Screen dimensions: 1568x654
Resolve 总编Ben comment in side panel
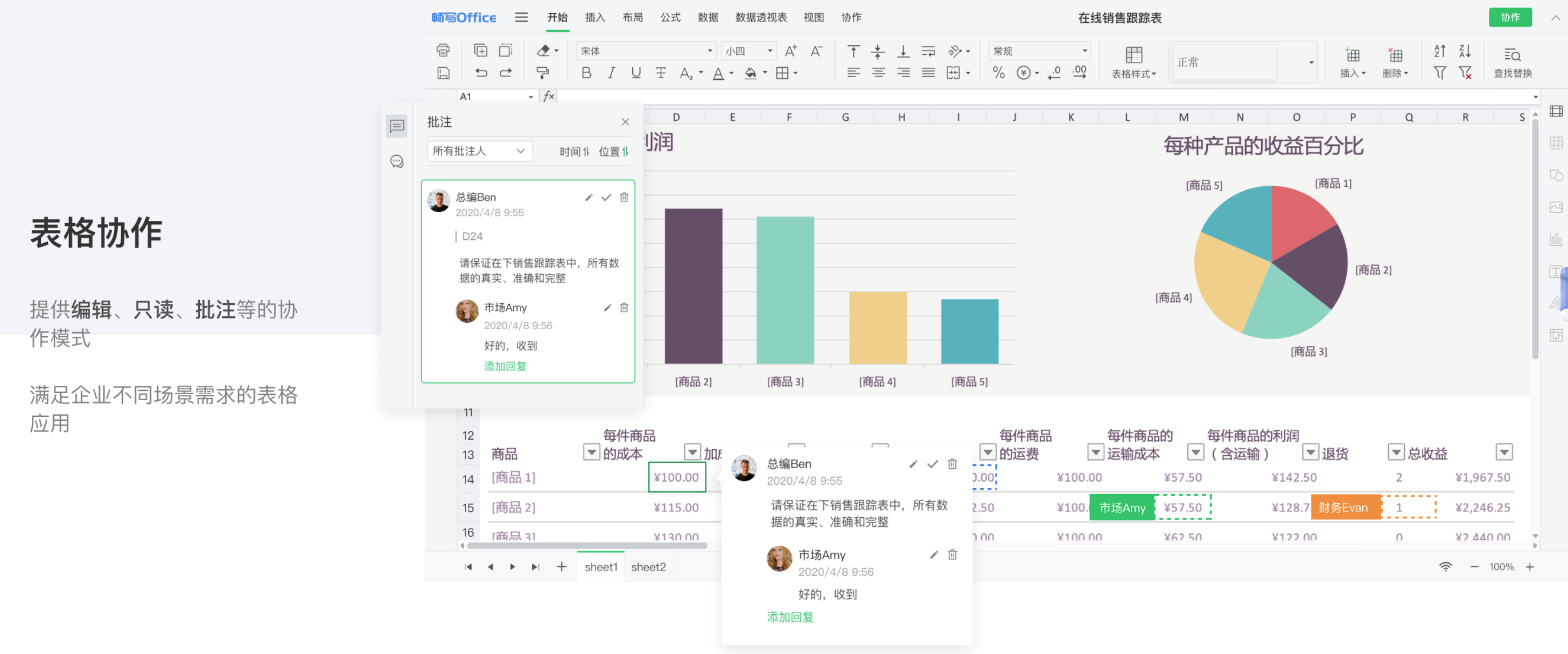[x=606, y=197]
